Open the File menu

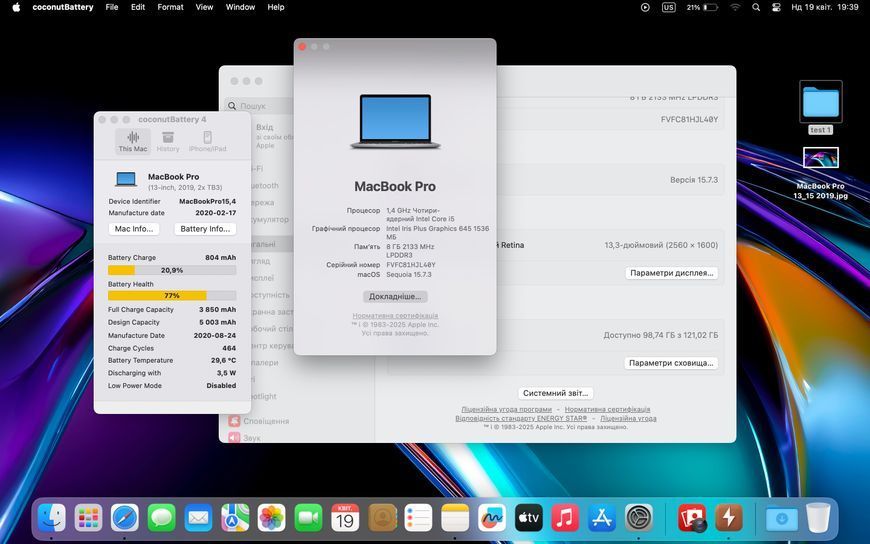click(112, 7)
